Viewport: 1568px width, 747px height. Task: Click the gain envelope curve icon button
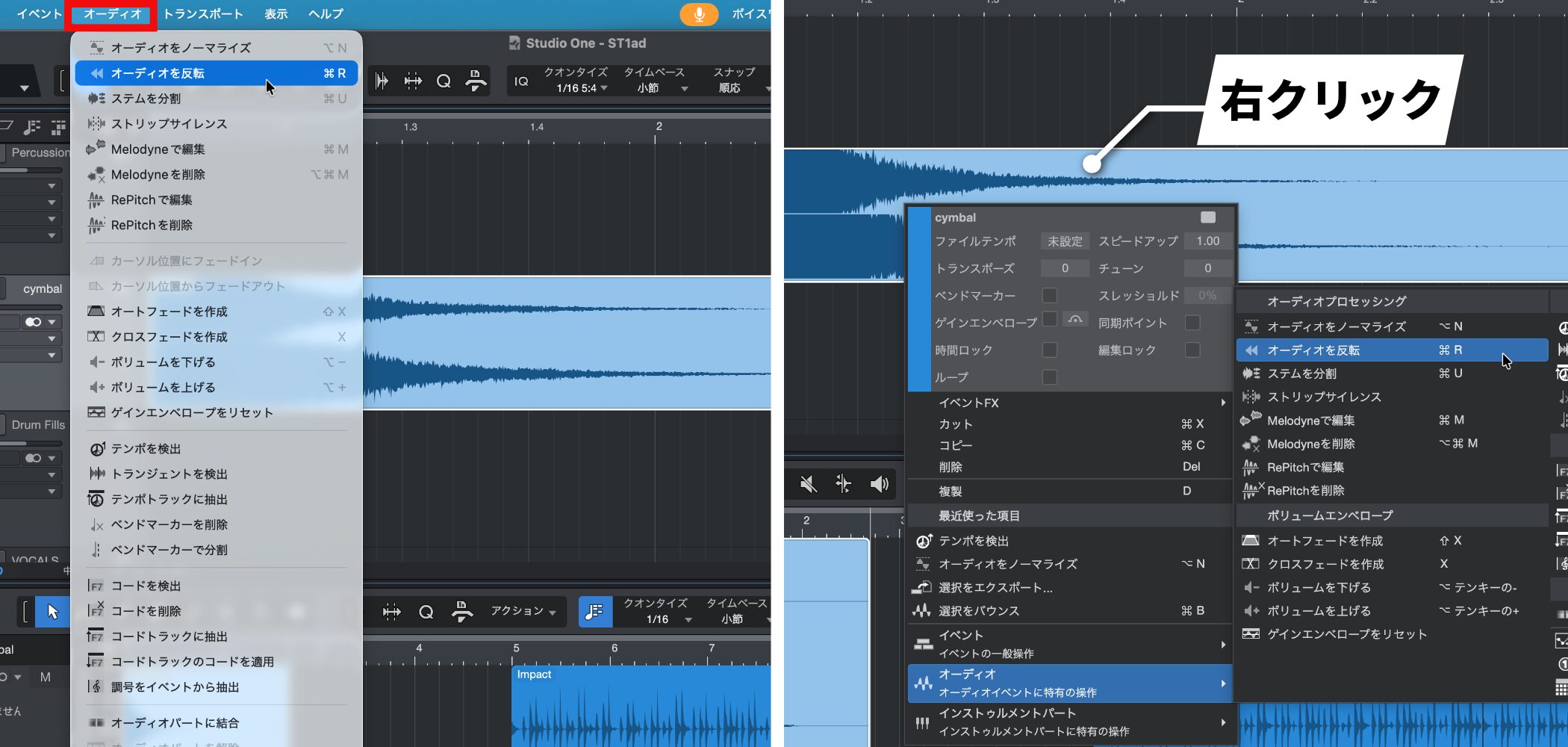1074,320
